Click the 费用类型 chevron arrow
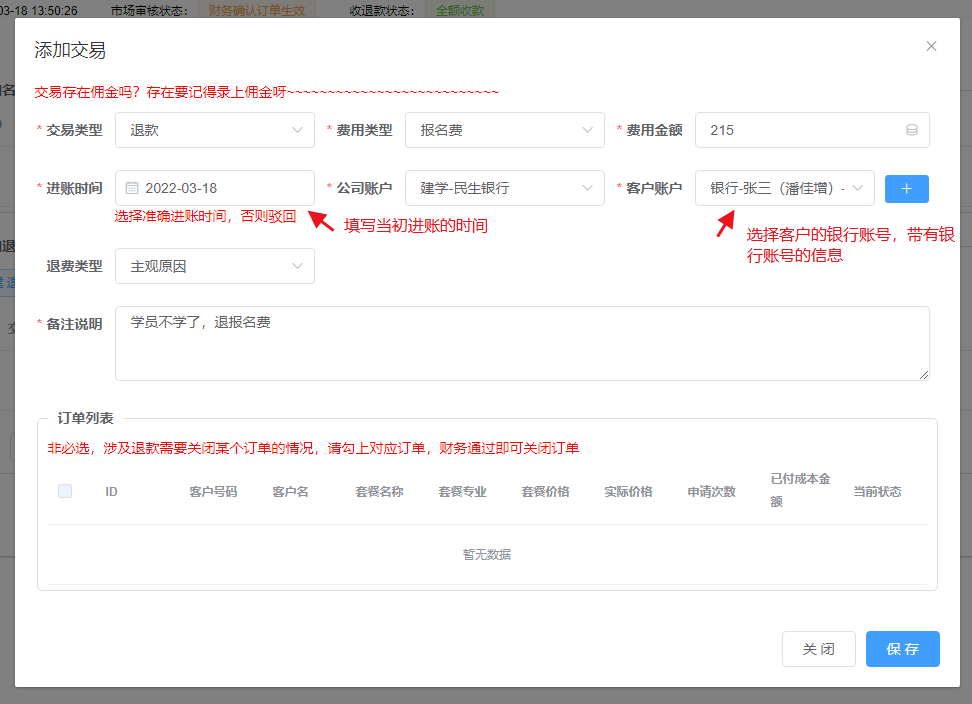972x704 pixels. (x=587, y=130)
